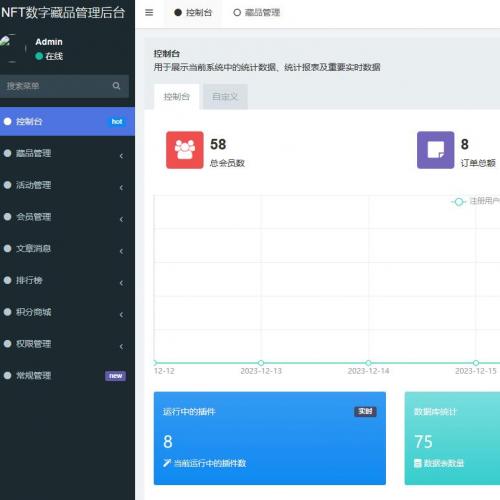Click the search magnifier icon in sidebar
Viewport: 500px width, 500px height.
(x=116, y=86)
